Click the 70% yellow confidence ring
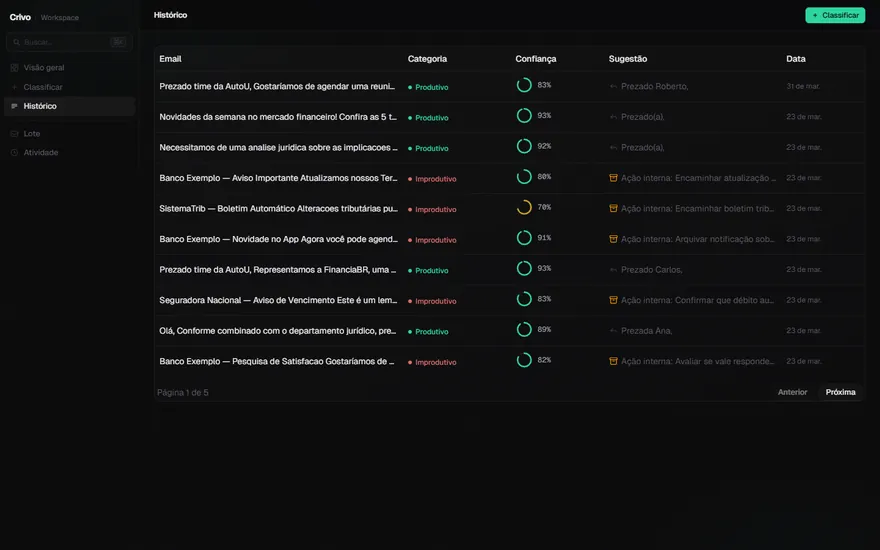The height and width of the screenshot is (550, 880). (x=524, y=207)
